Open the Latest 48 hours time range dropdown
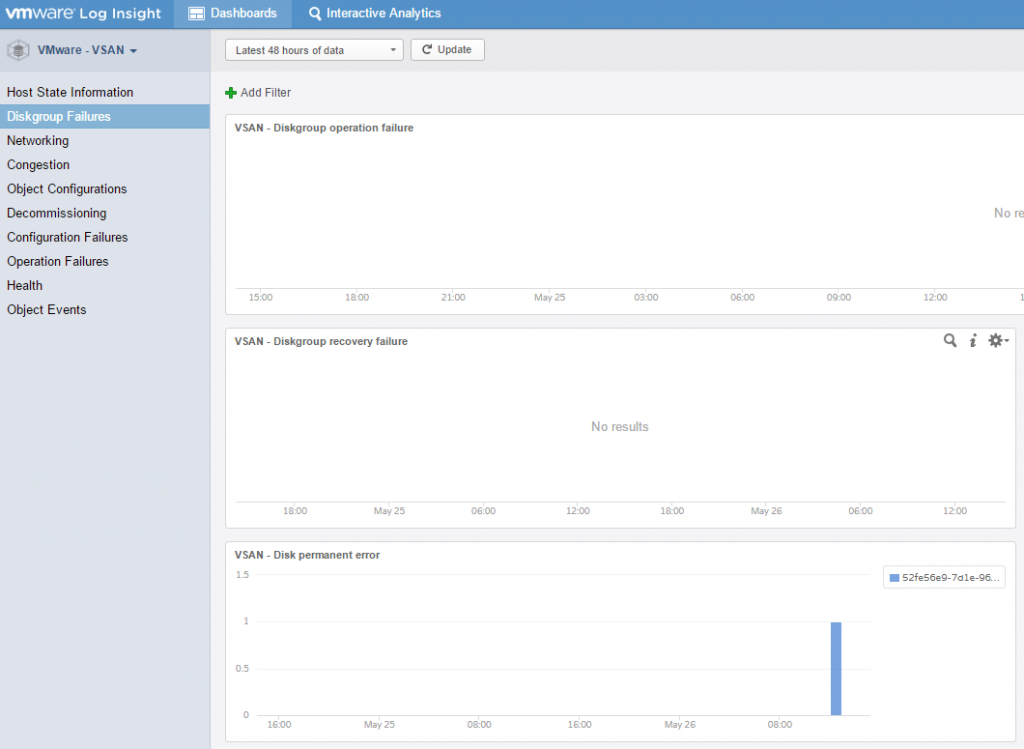This screenshot has width=1024, height=749. [x=314, y=50]
